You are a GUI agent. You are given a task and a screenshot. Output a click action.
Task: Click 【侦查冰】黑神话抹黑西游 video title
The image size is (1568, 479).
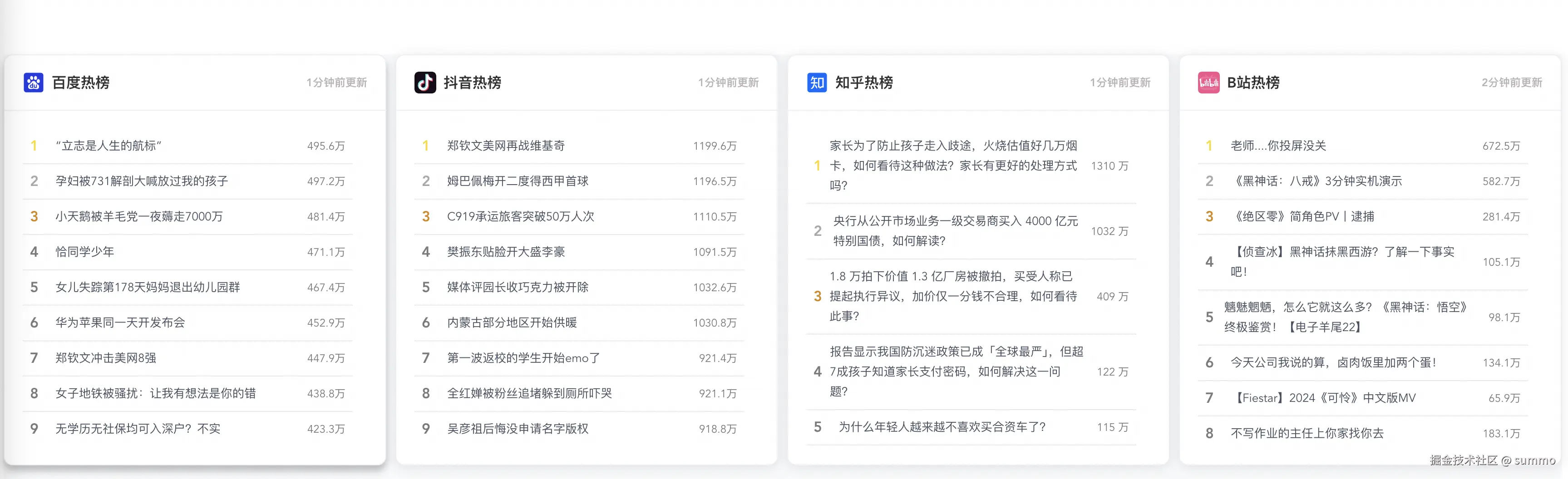[x=1342, y=261]
